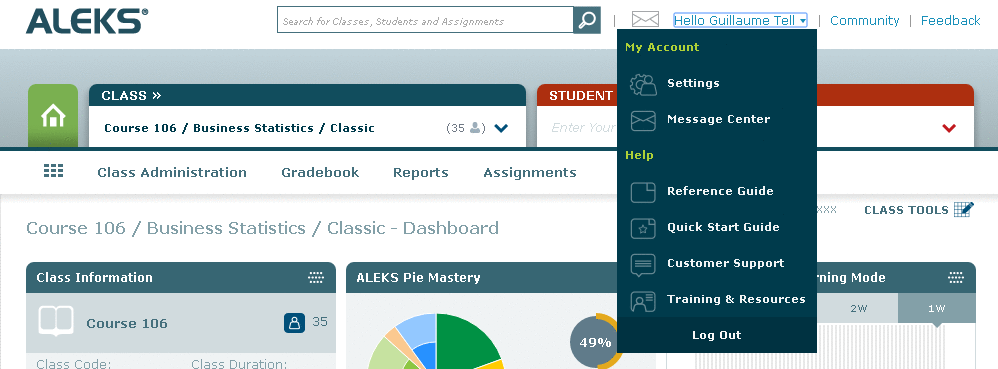Click the student roster icon beside 35
The height and width of the screenshot is (369, 998).
tap(294, 323)
